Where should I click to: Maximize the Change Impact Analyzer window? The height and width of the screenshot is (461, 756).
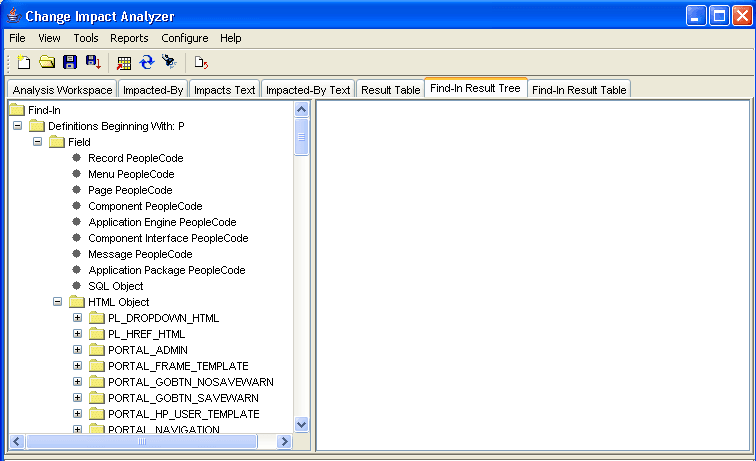[719, 16]
